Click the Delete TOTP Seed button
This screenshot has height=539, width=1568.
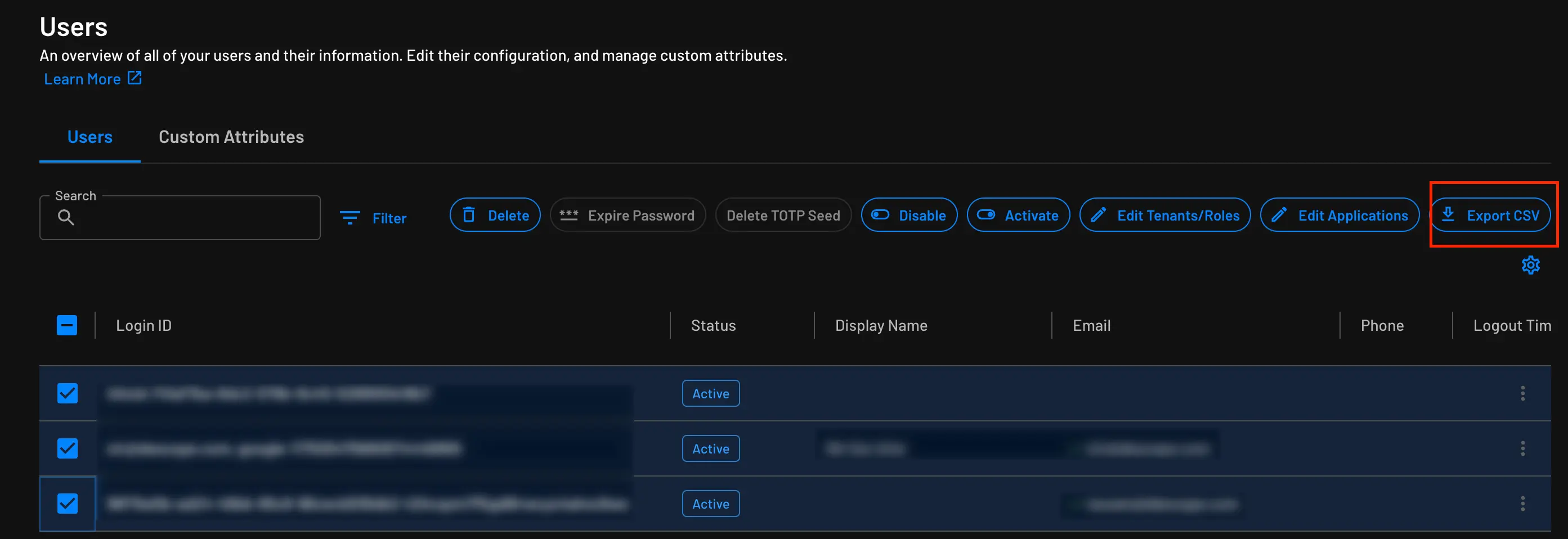(x=783, y=215)
